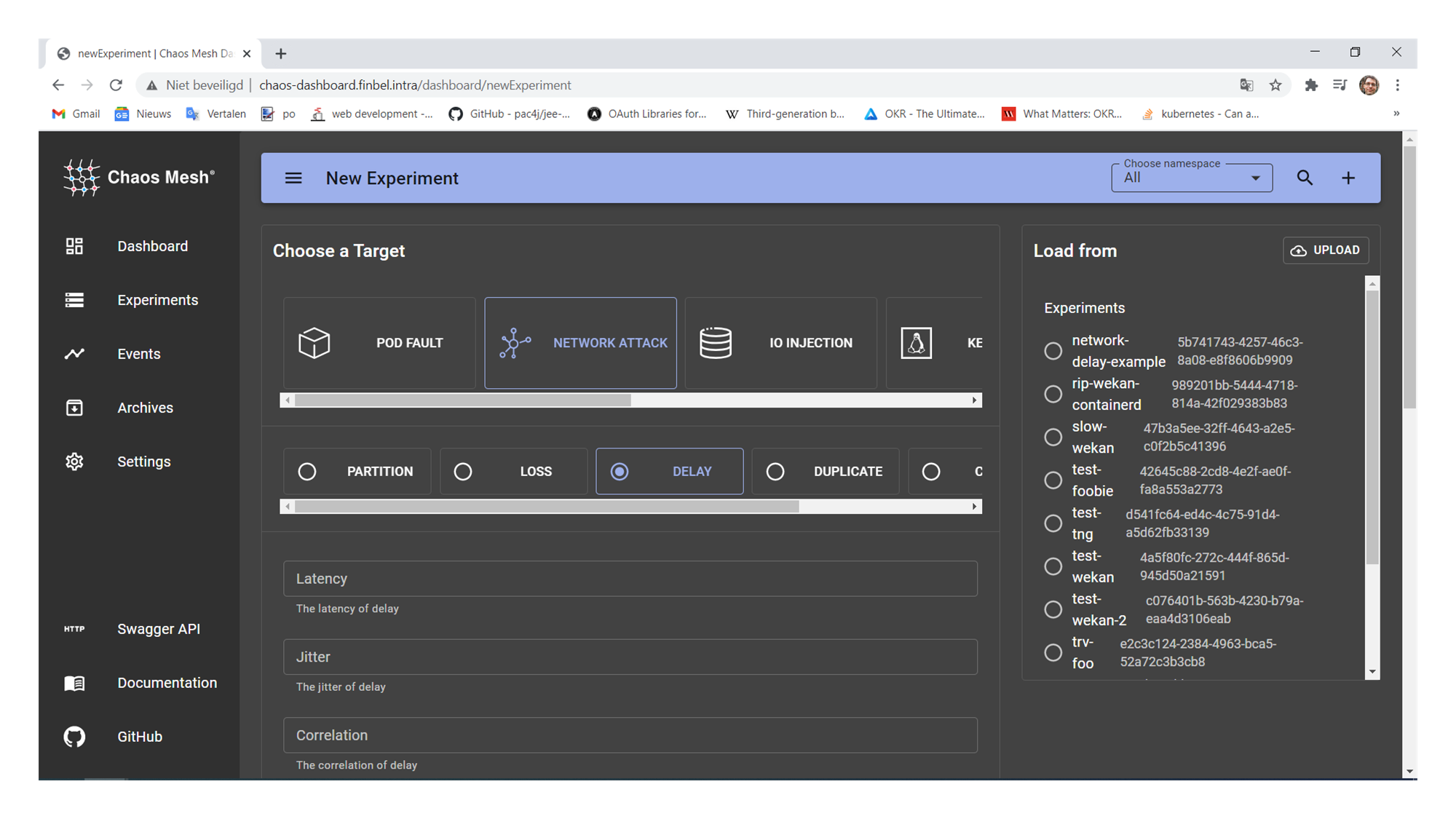This screenshot has height=819, width=1456.
Task: Click the Kernel penguin icon card
Action: 917,343
